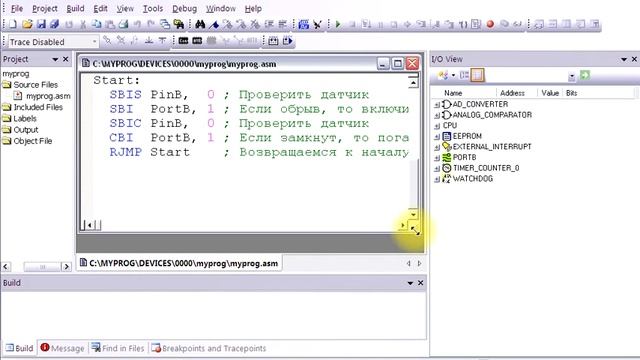Open the I/O View panel options arrow

pos(624,60)
